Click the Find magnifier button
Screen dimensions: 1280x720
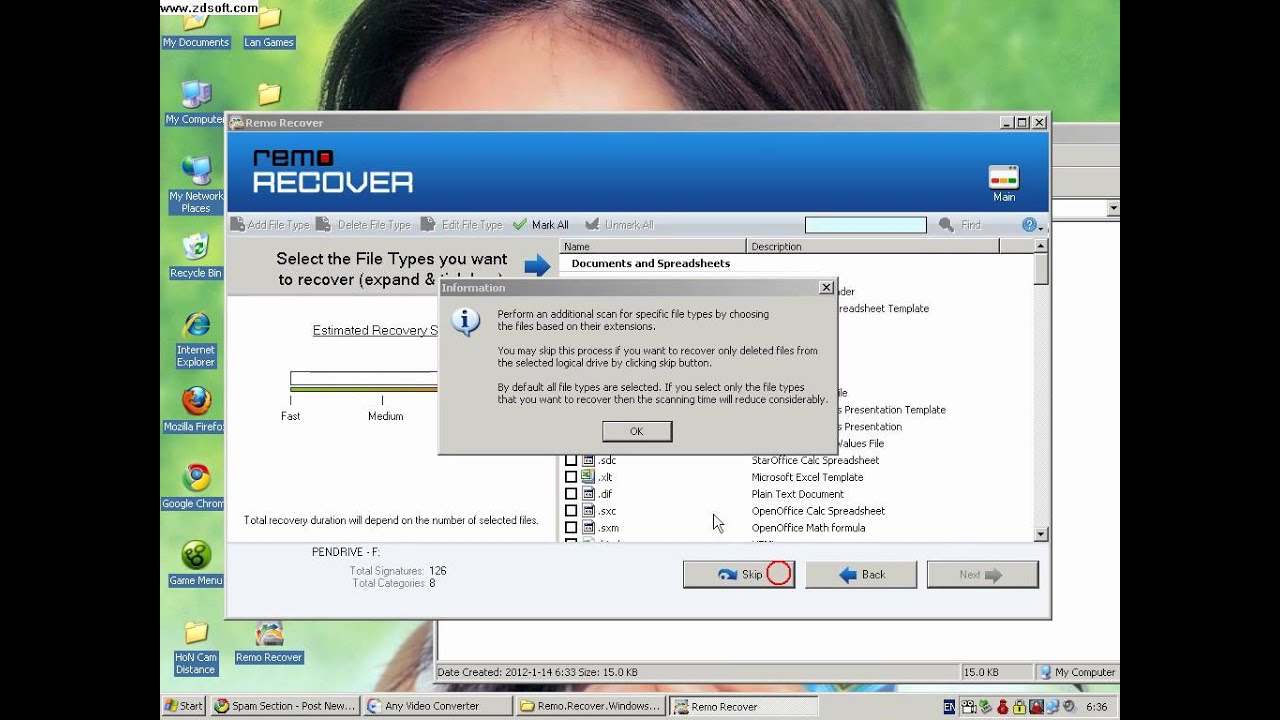pyautogui.click(x=959, y=225)
